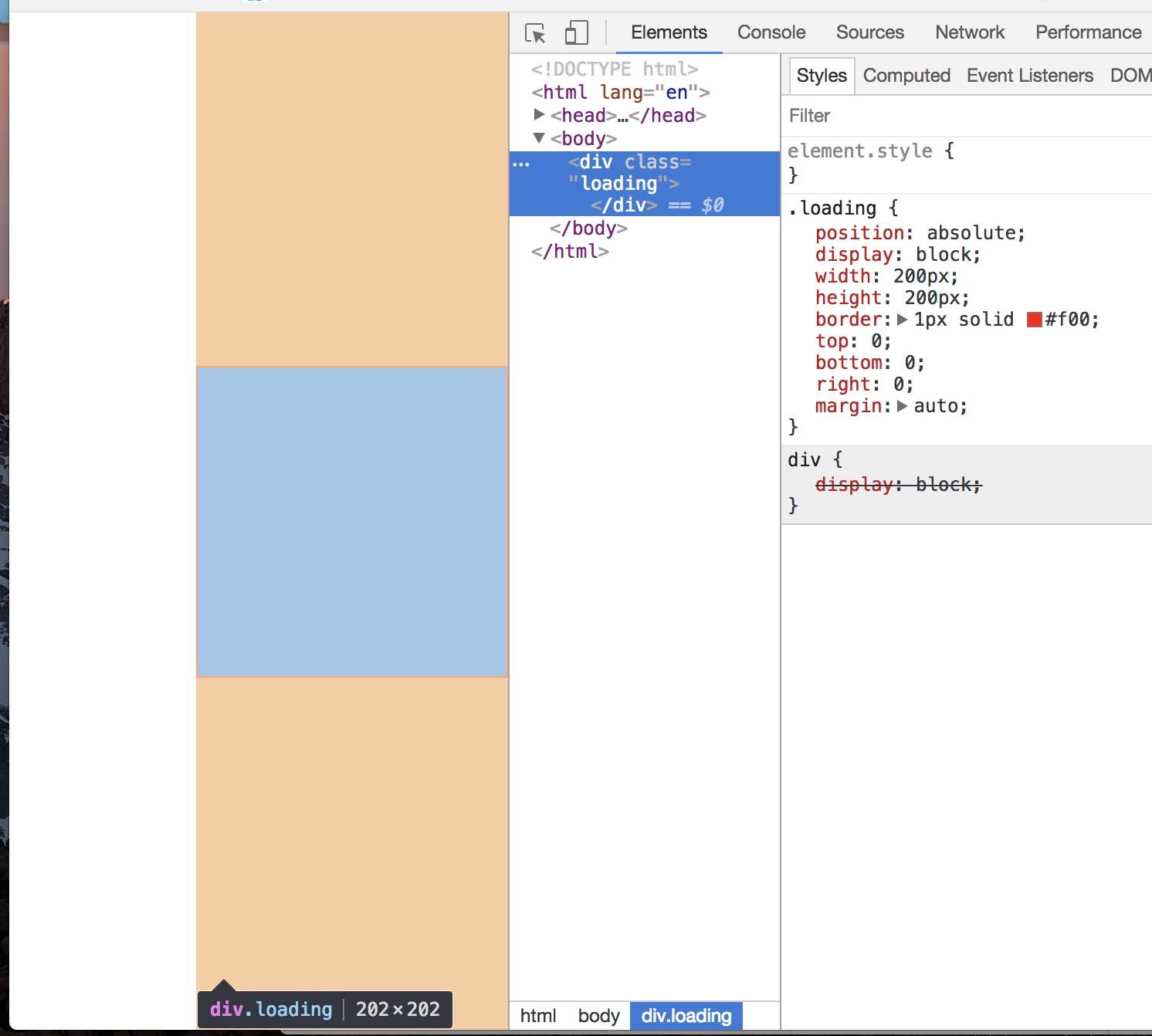Click the ellipsis beside the selected div node
The width and height of the screenshot is (1152, 1036).
tap(521, 164)
